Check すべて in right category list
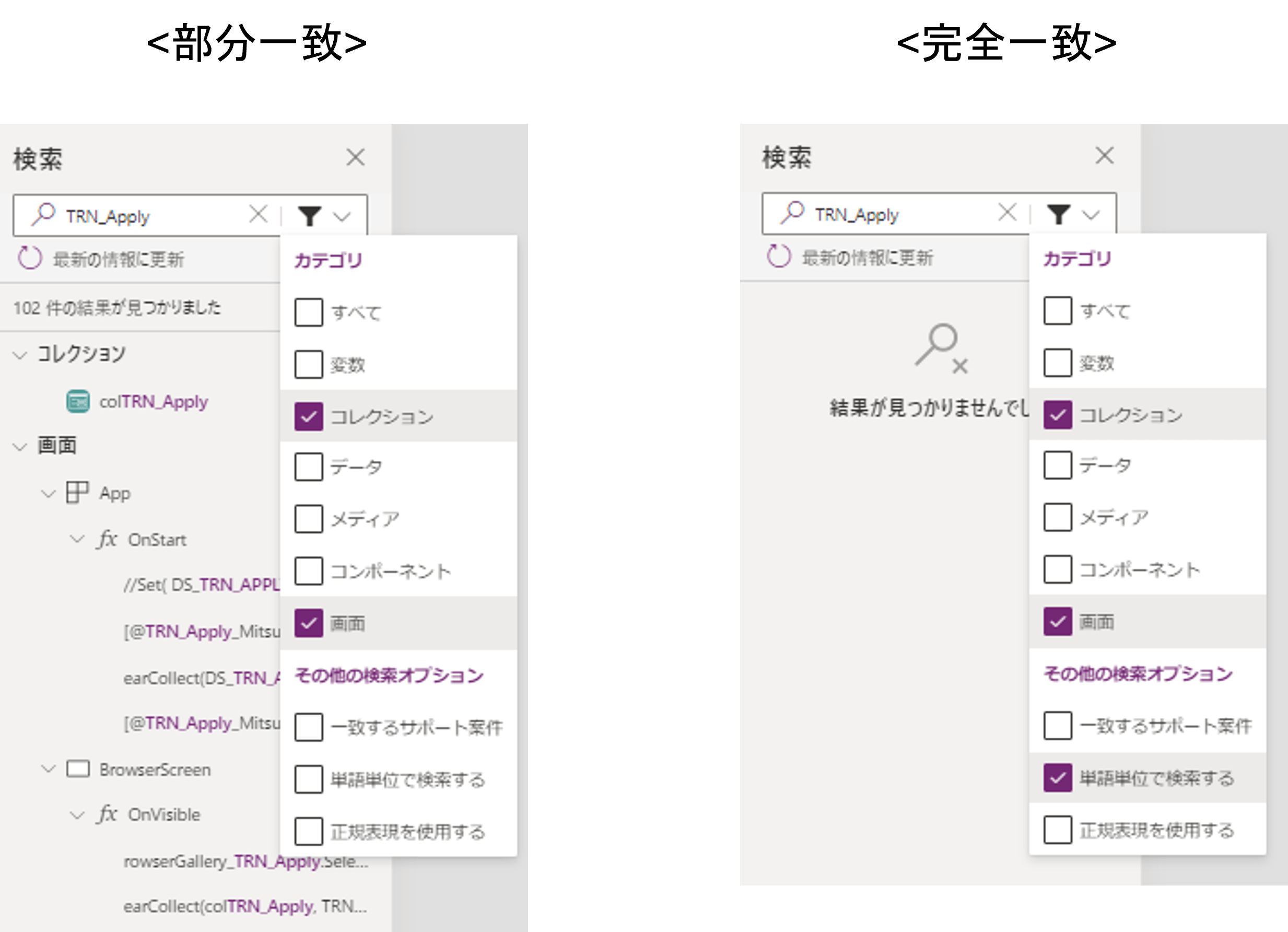 (x=1058, y=311)
